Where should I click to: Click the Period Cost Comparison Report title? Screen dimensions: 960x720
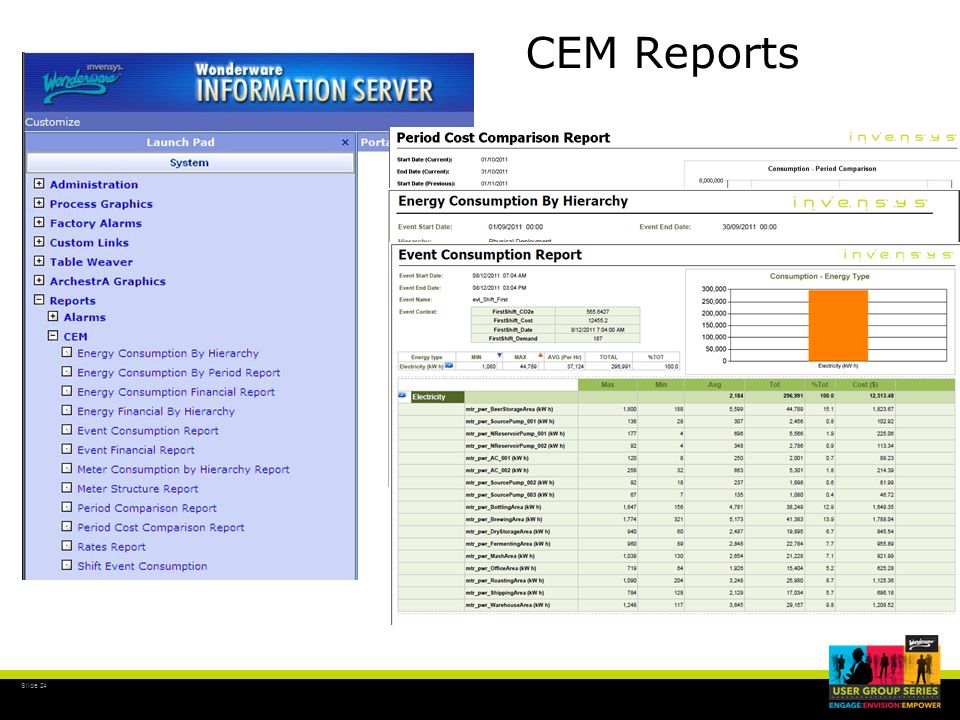[x=503, y=138]
